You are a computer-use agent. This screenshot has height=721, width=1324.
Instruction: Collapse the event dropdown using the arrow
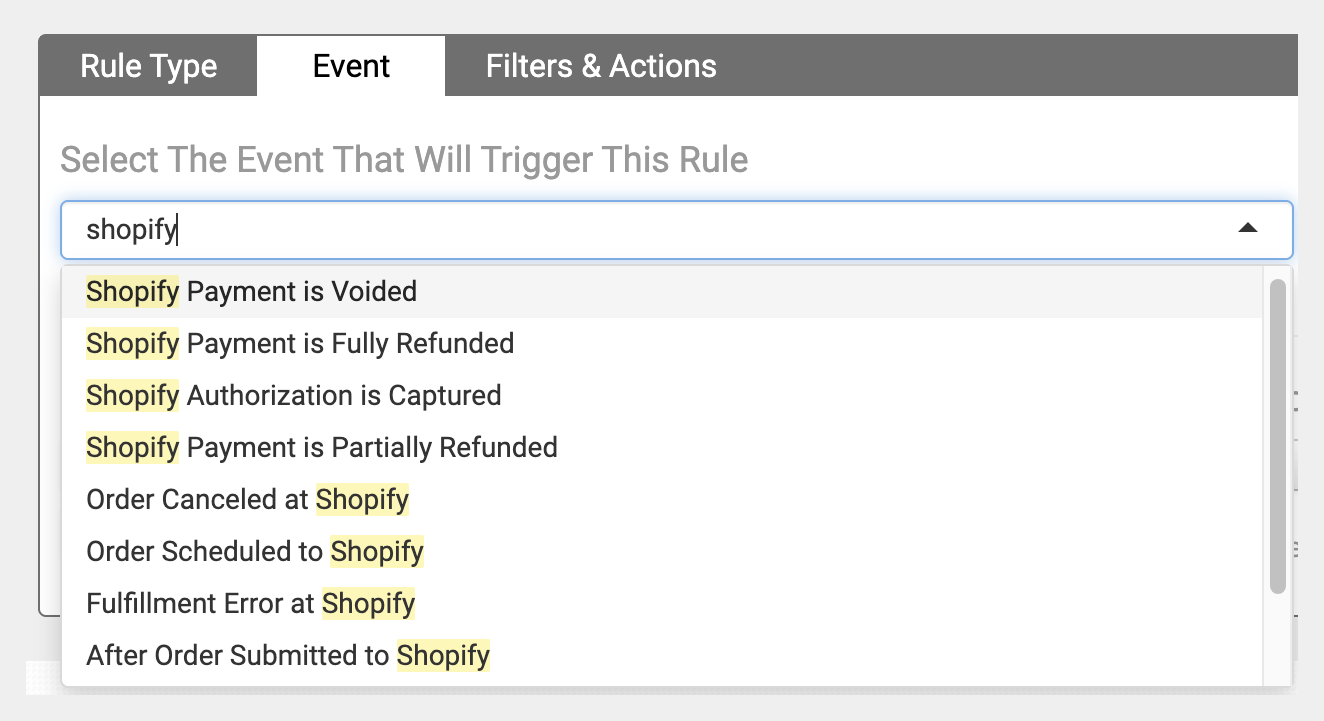coord(1247,229)
